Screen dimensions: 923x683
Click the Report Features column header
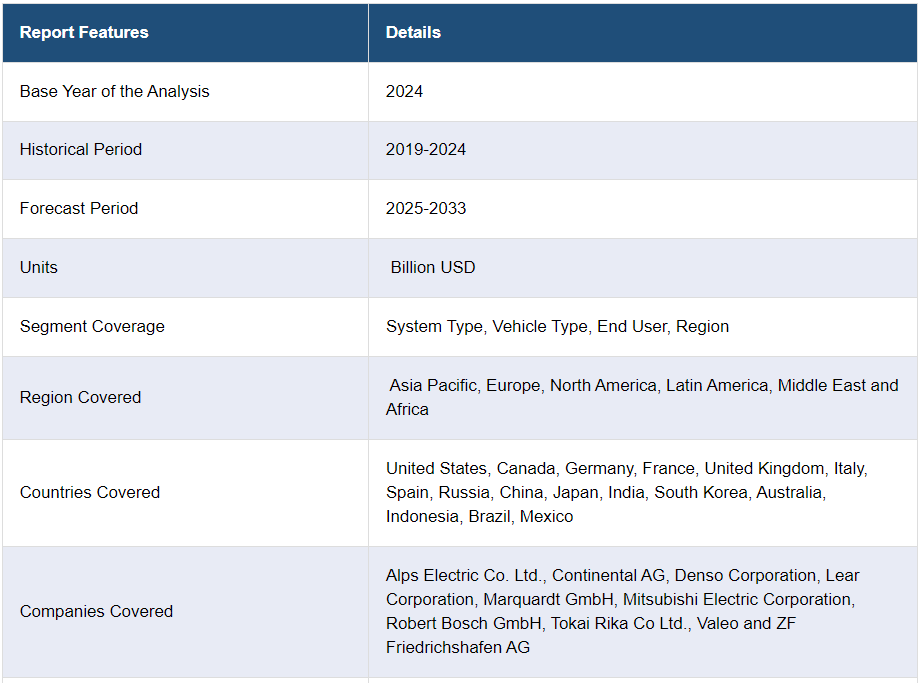point(84,32)
